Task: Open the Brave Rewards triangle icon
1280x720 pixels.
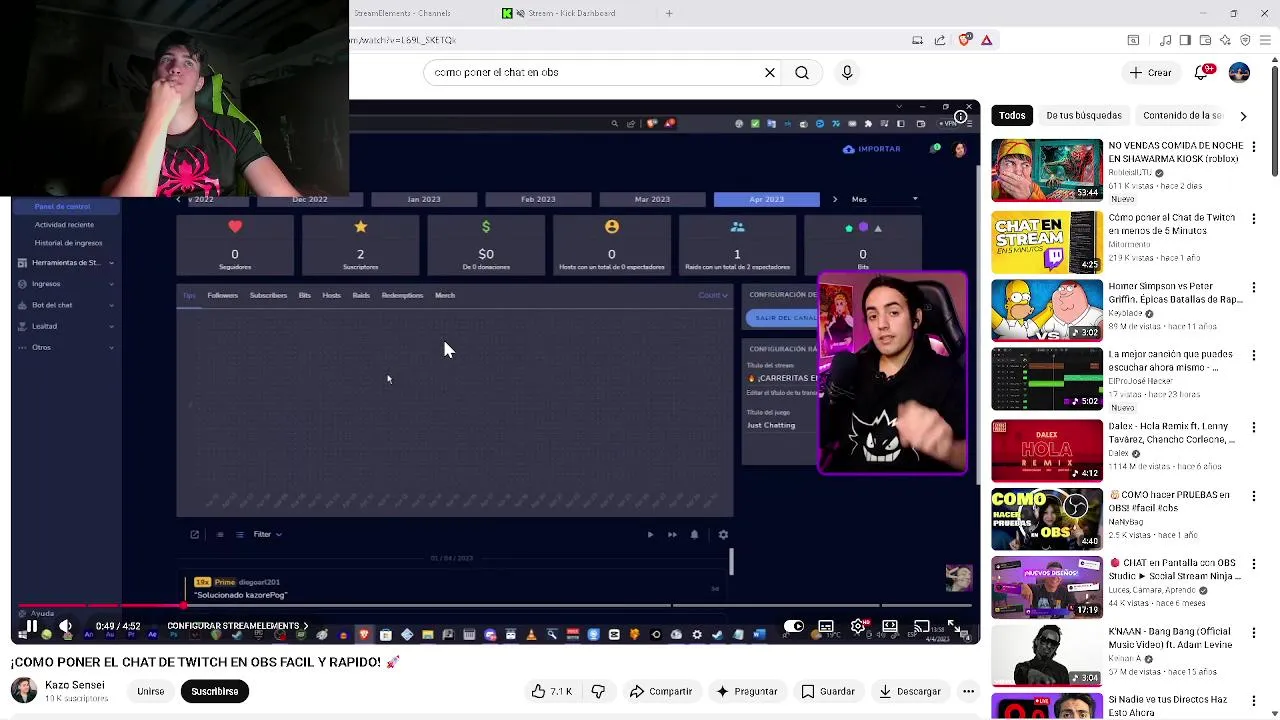Action: click(x=986, y=40)
